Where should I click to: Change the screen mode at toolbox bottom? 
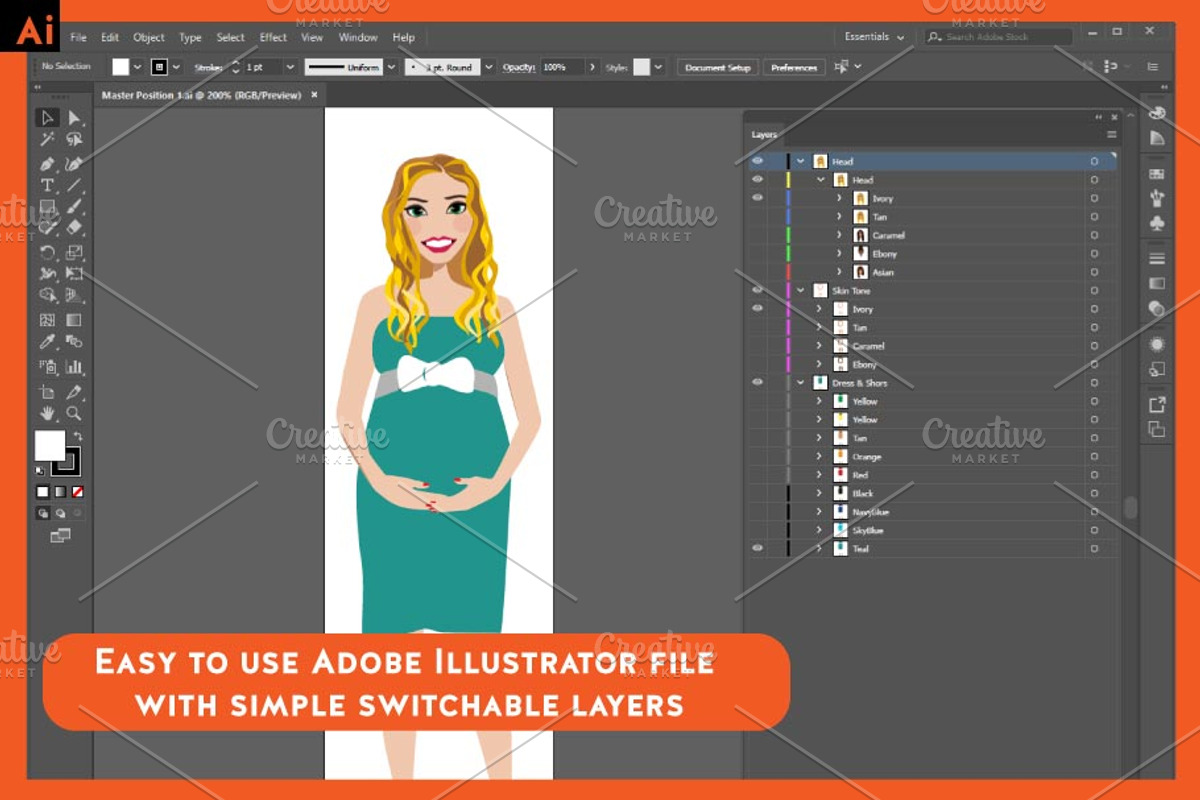[60, 536]
